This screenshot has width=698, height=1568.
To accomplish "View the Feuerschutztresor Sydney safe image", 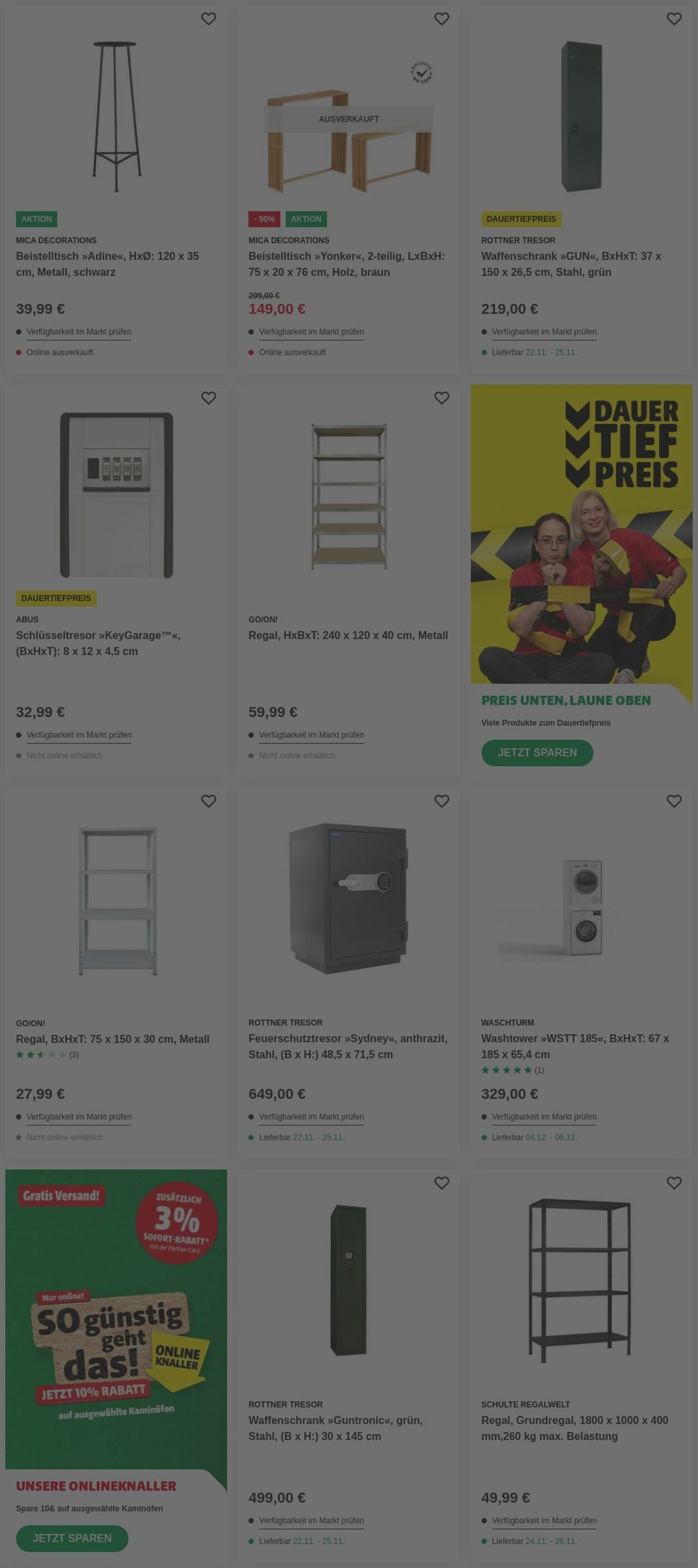I will (348, 898).
